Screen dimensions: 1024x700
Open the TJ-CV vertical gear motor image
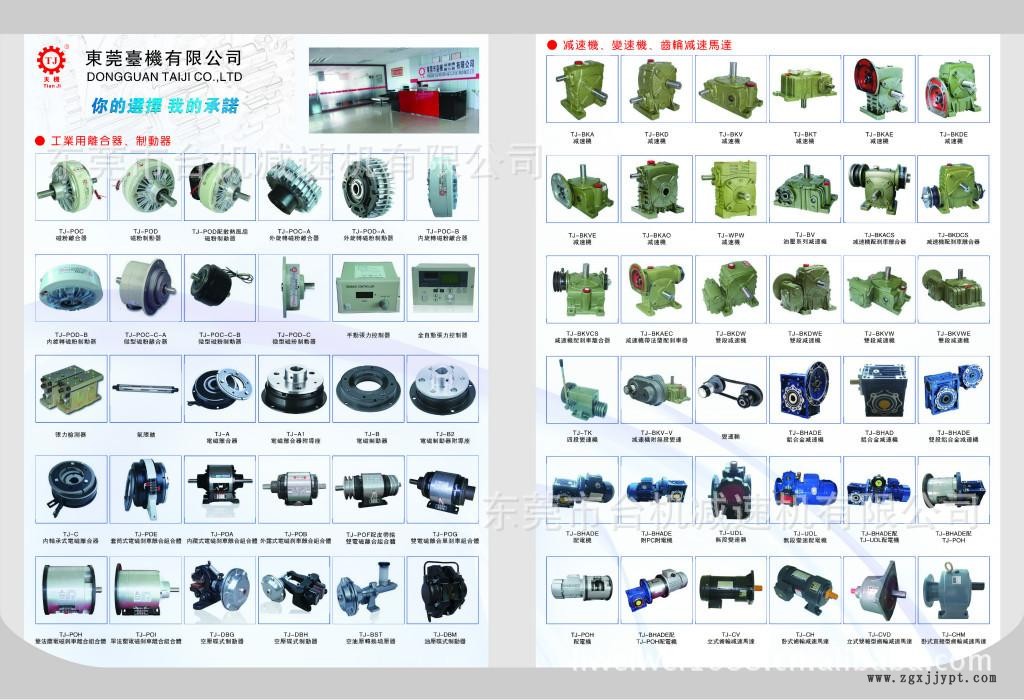click(731, 590)
